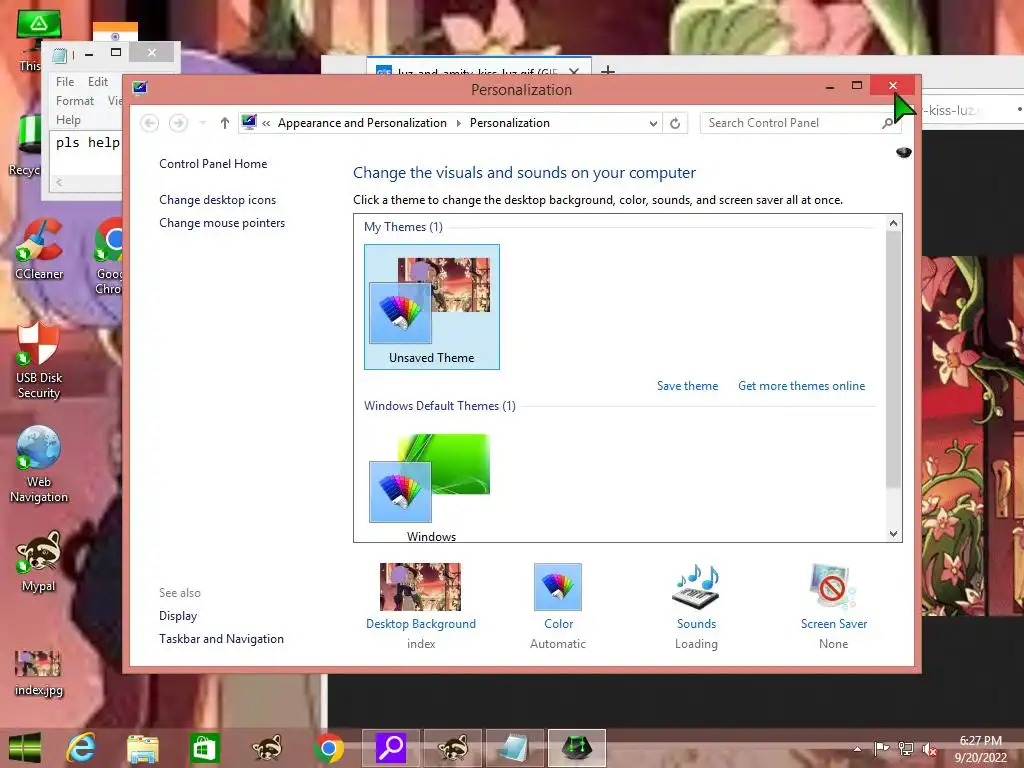Image resolution: width=1024 pixels, height=768 pixels.
Task: Click the help icon in Personalization
Action: (x=904, y=152)
